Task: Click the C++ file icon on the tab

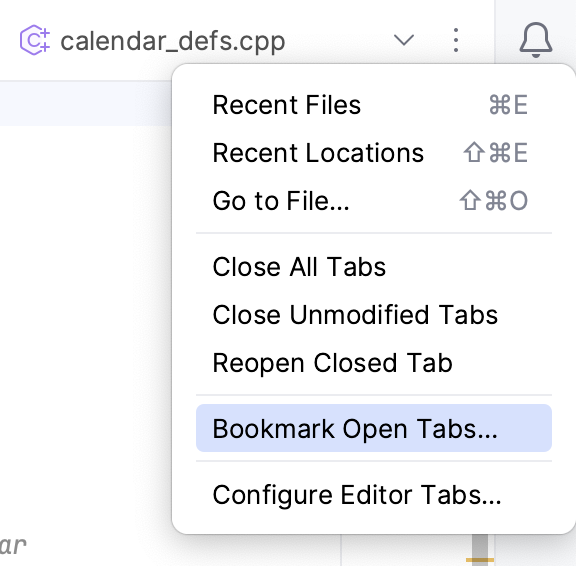Action: 35,40
